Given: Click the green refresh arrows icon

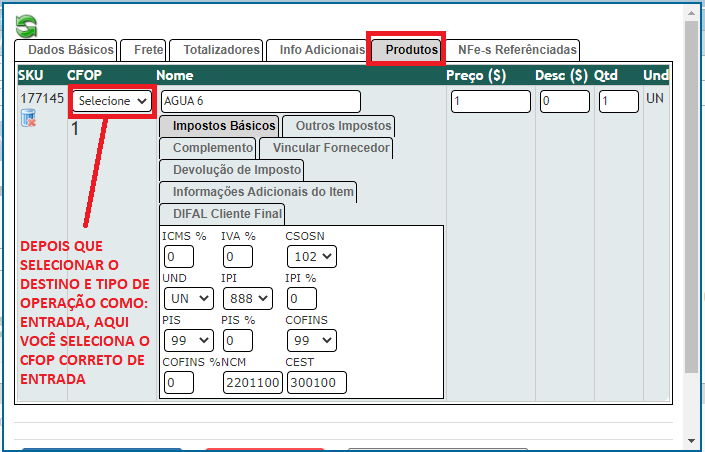Looking at the screenshot, I should click(26, 26).
